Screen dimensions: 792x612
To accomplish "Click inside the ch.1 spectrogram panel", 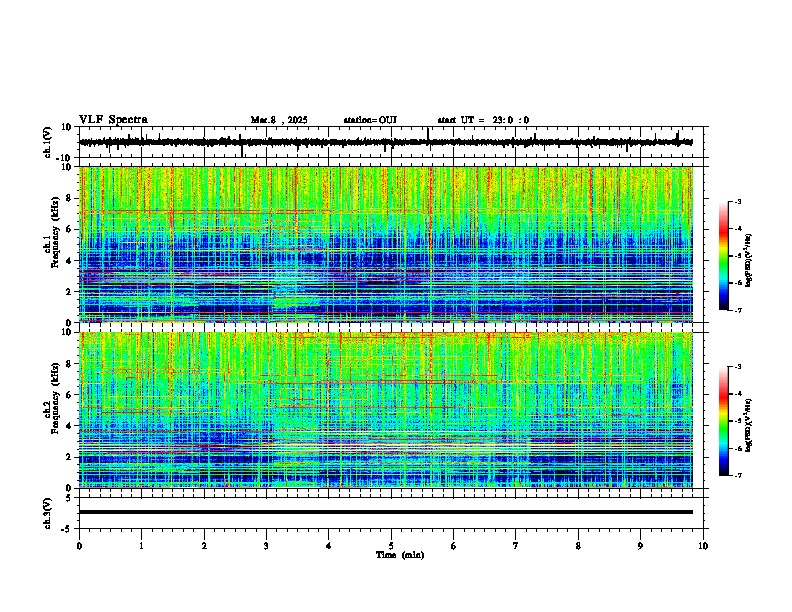I will (386, 244).
